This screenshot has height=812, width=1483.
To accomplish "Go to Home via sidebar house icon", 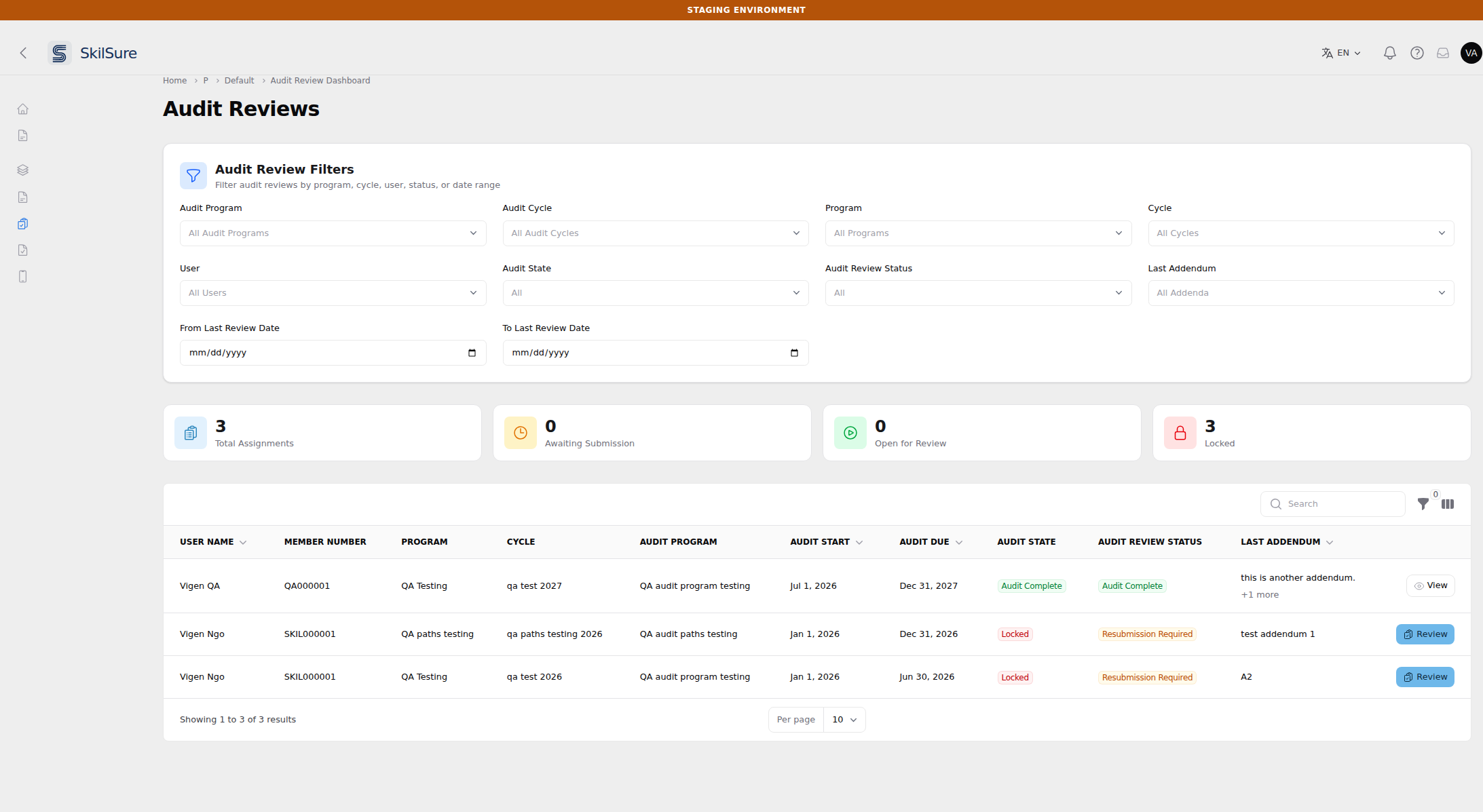I will [23, 109].
